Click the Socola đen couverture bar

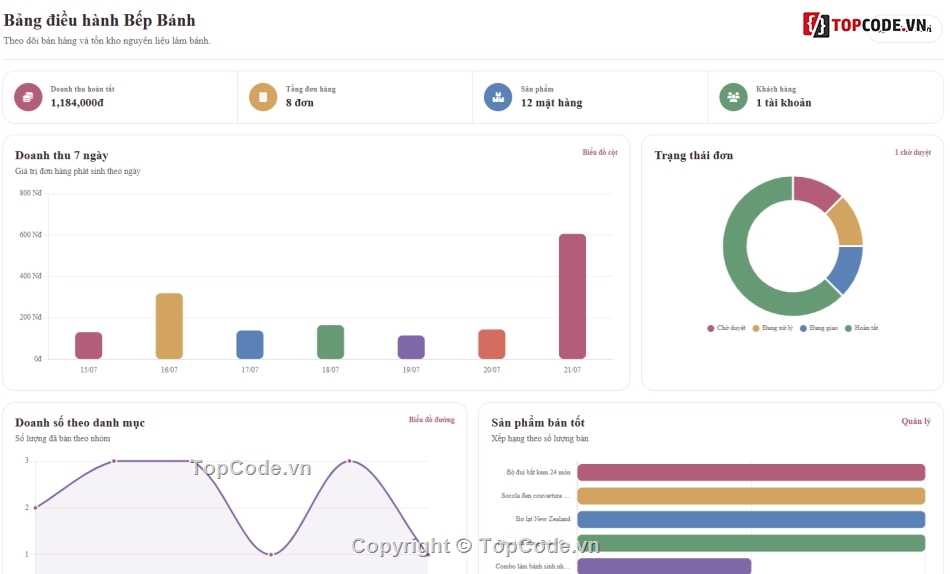[751, 496]
